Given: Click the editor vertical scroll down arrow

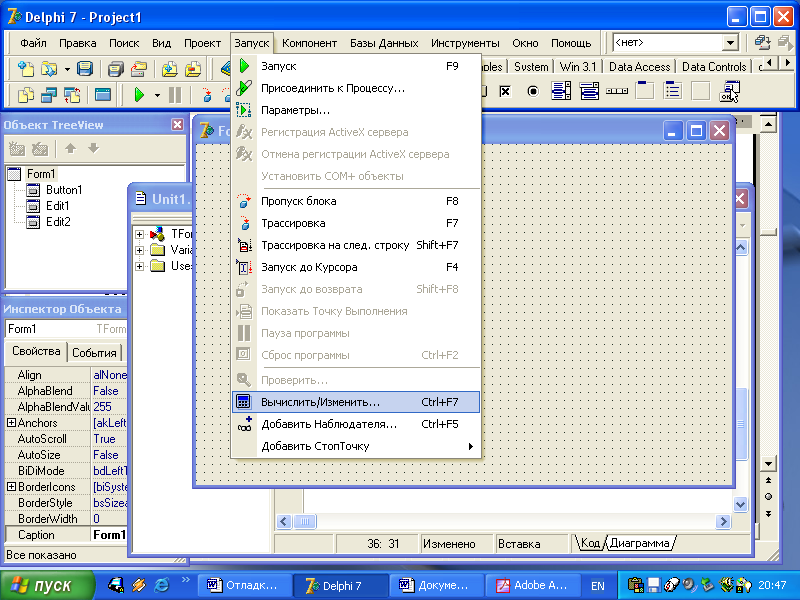Looking at the screenshot, I should (x=740, y=505).
